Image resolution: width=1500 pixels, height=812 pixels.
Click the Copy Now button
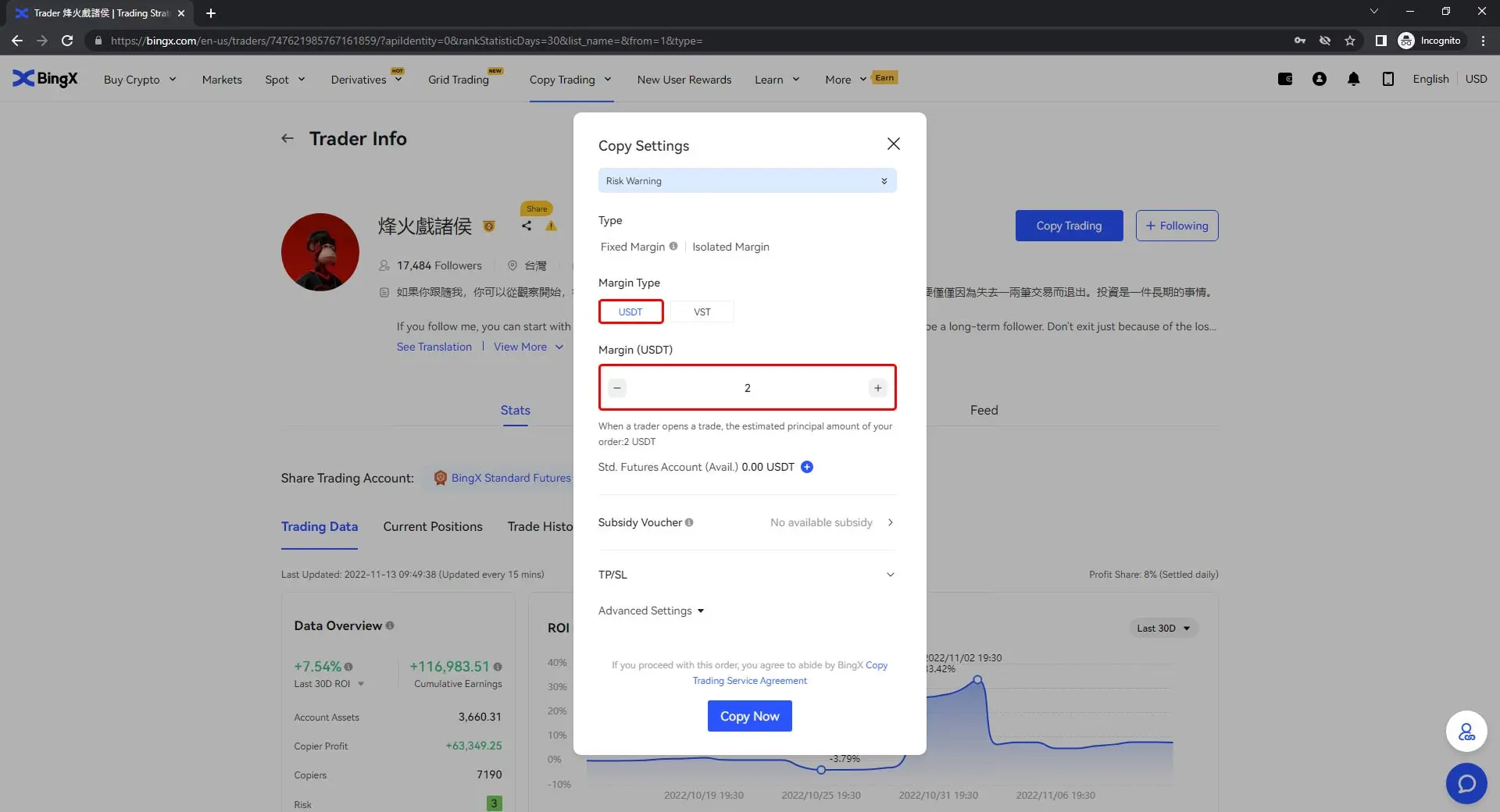749,716
